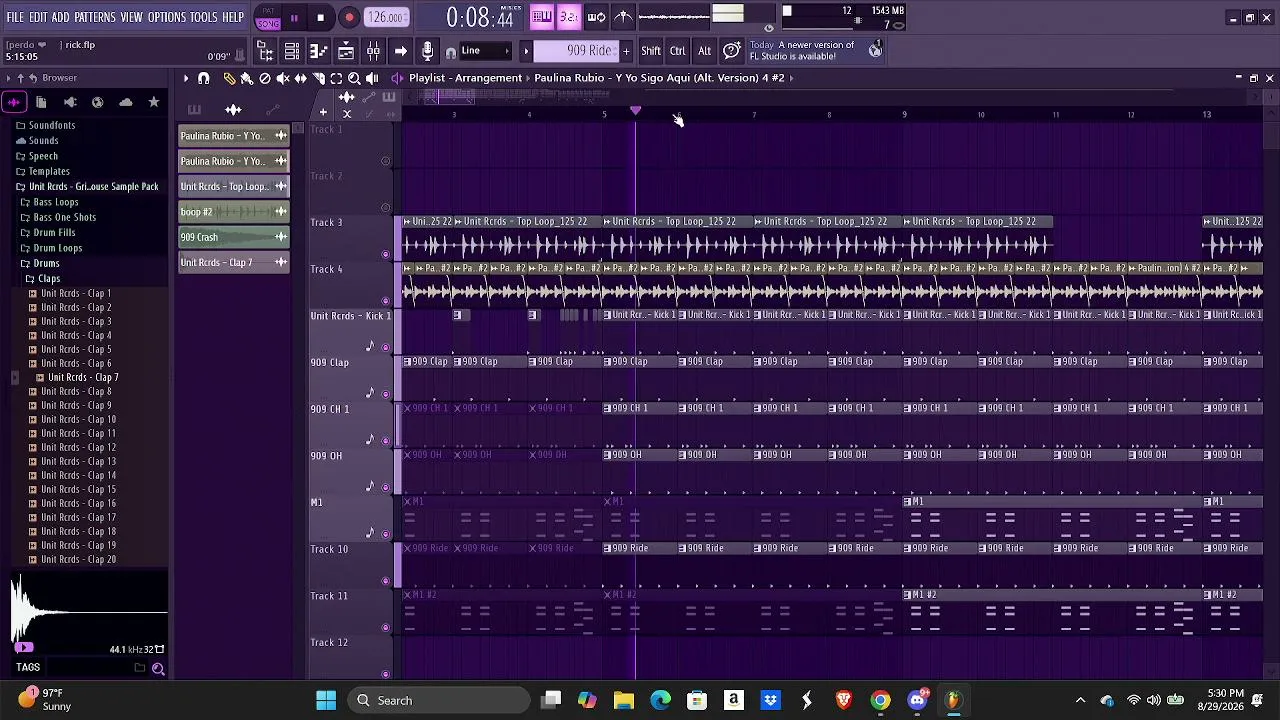The width and height of the screenshot is (1280, 720).
Task: Open the FL Studio news globe icon
Action: (876, 50)
